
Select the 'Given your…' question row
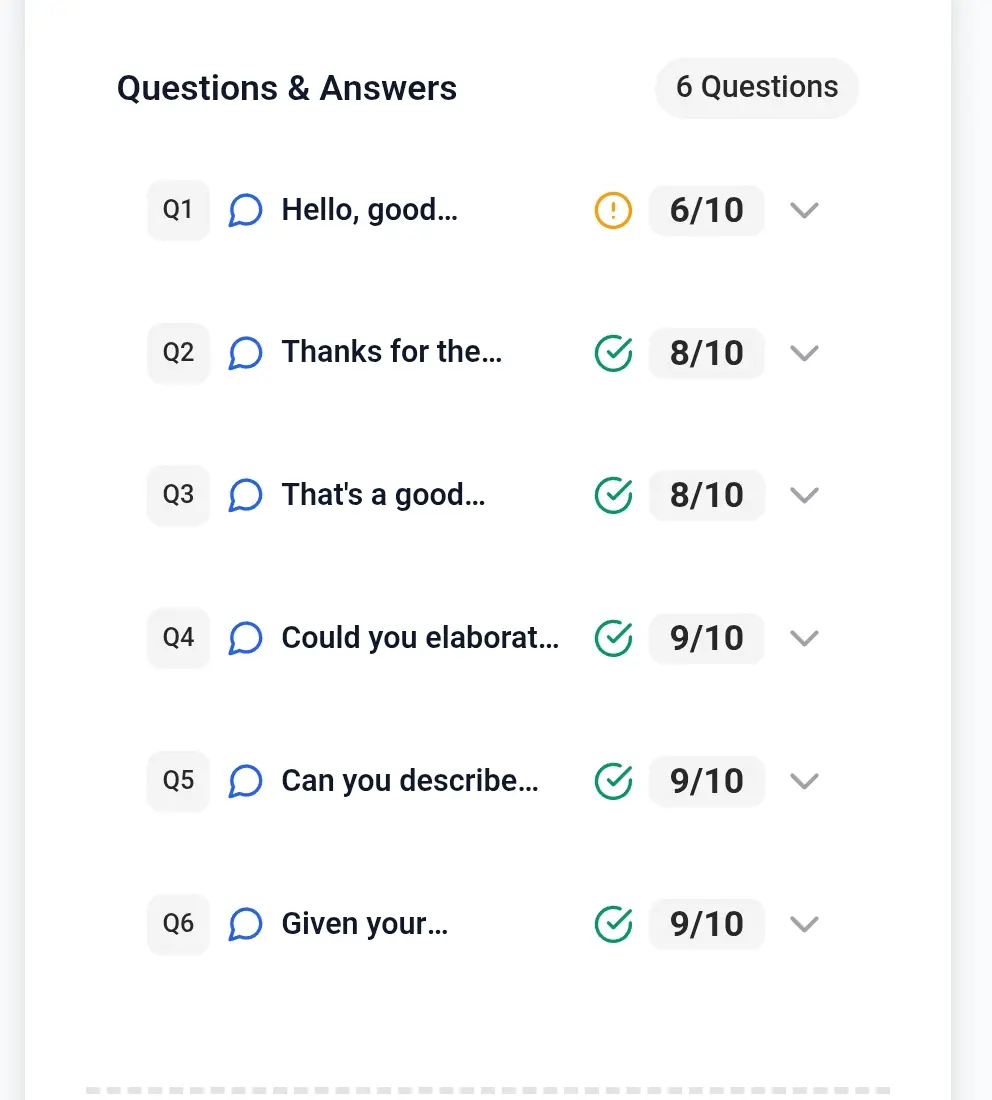(365, 924)
